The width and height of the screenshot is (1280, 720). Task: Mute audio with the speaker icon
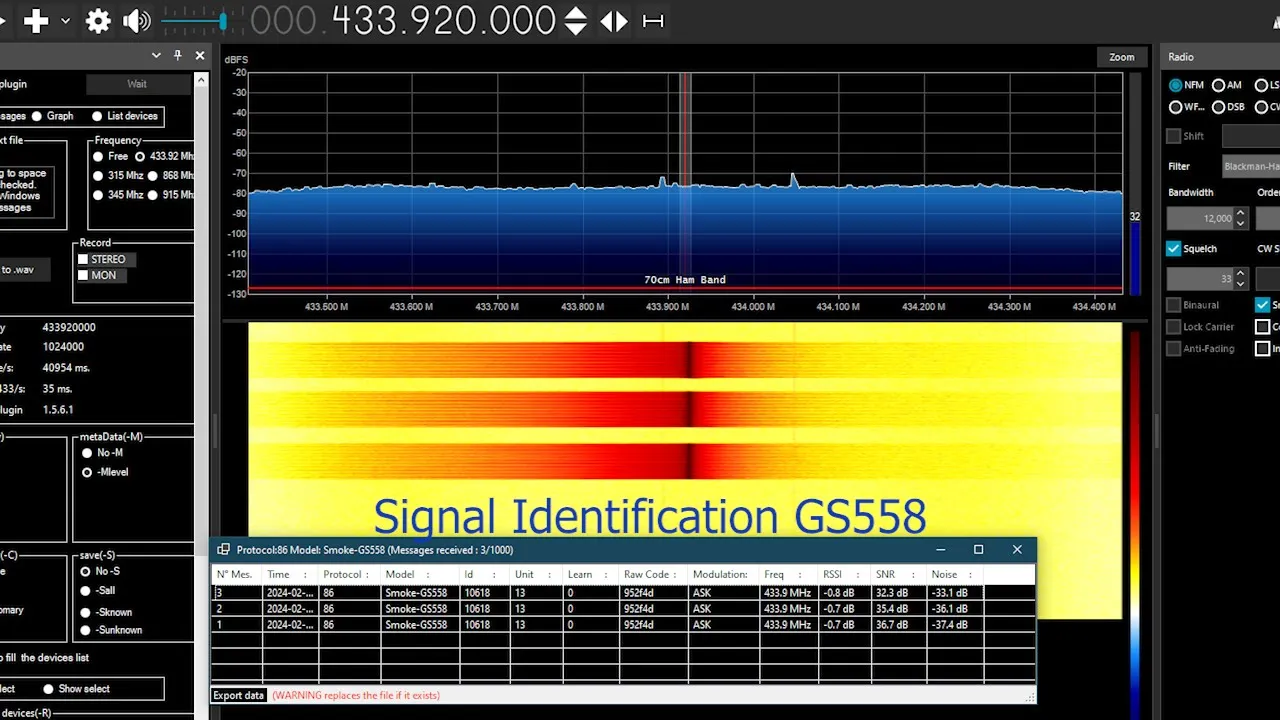coord(136,21)
